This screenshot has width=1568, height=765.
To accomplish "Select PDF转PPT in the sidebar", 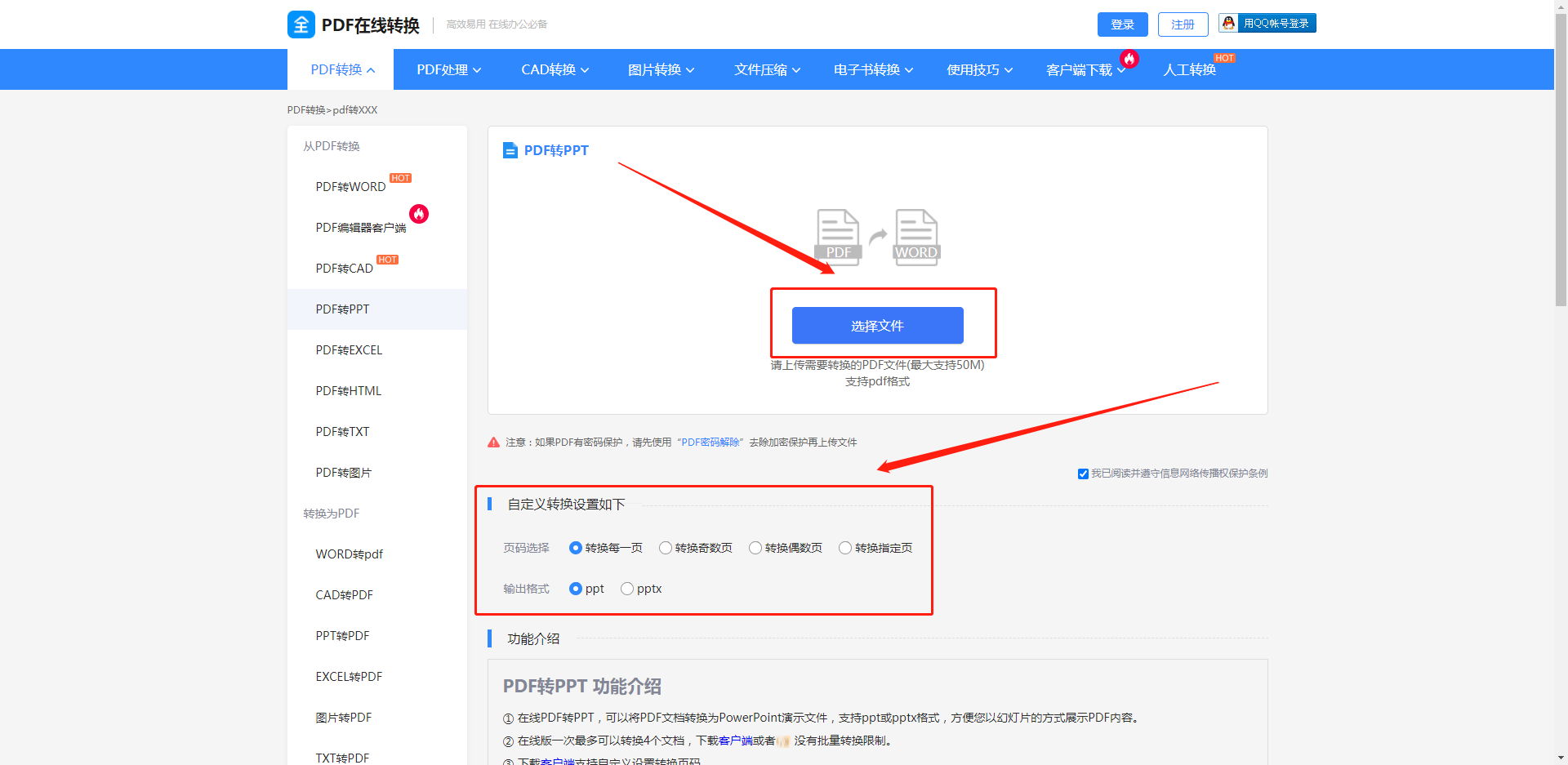I will click(377, 309).
